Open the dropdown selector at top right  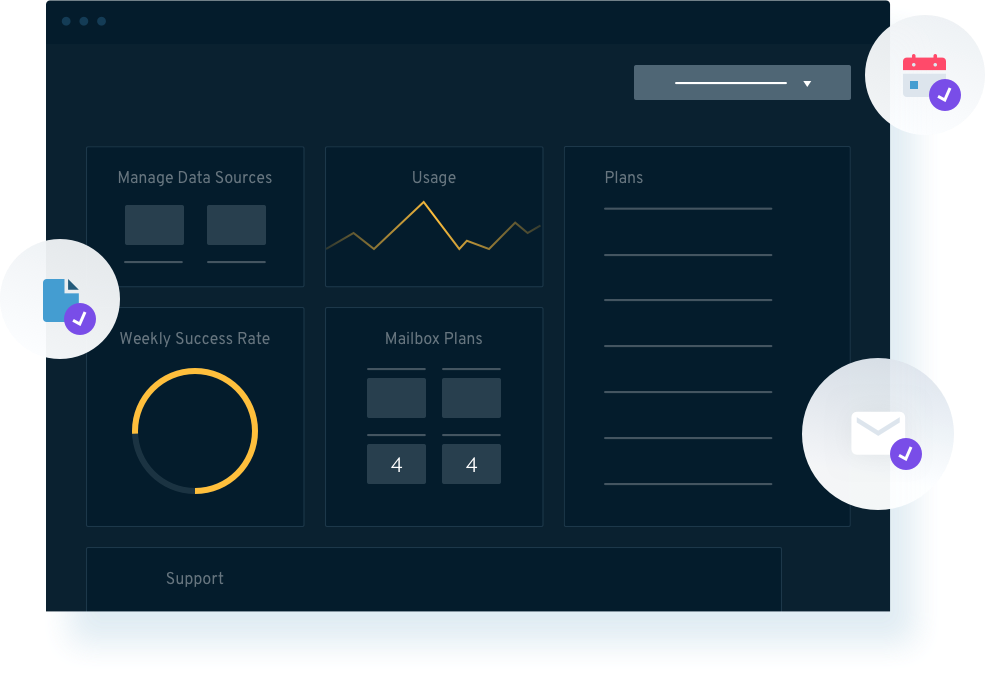pos(742,82)
